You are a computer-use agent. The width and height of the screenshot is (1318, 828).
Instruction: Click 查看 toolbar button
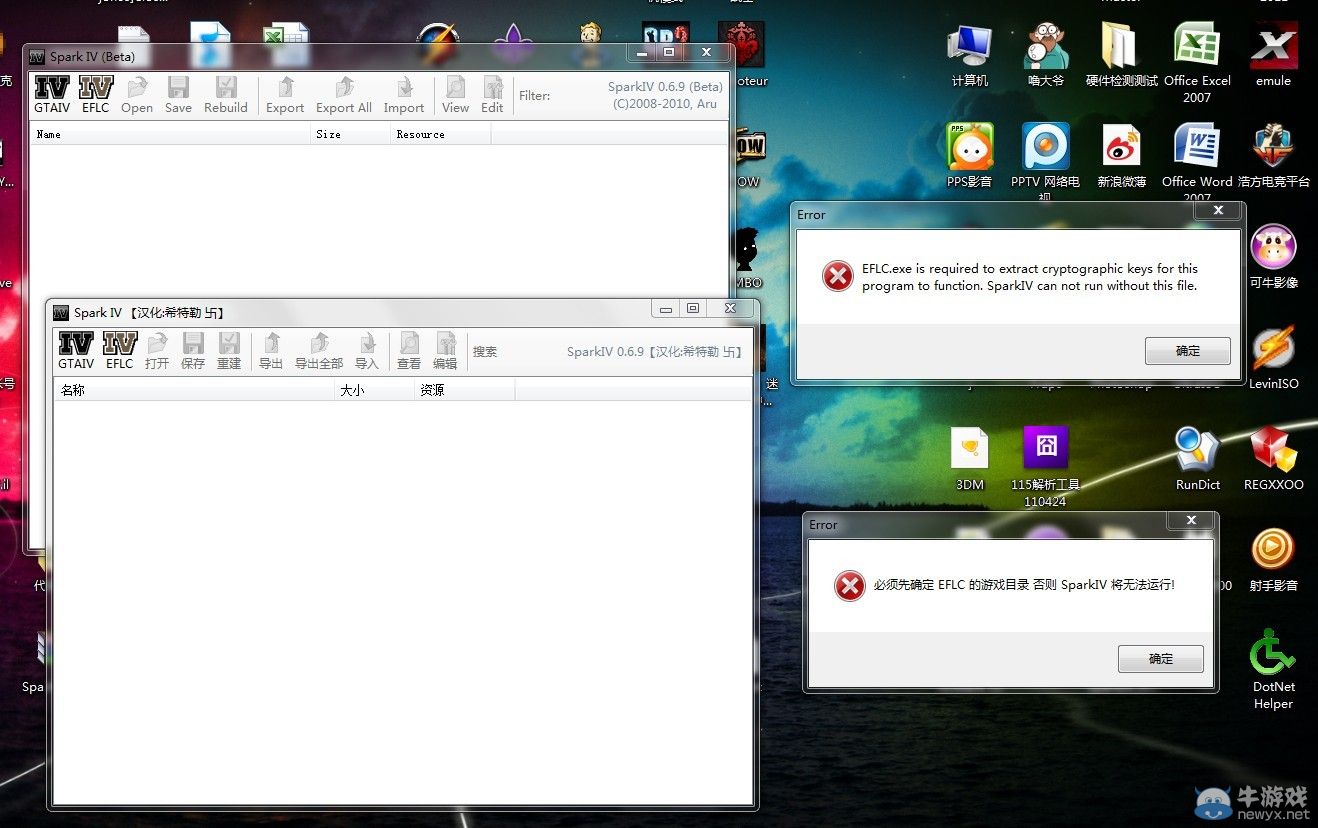coord(409,351)
